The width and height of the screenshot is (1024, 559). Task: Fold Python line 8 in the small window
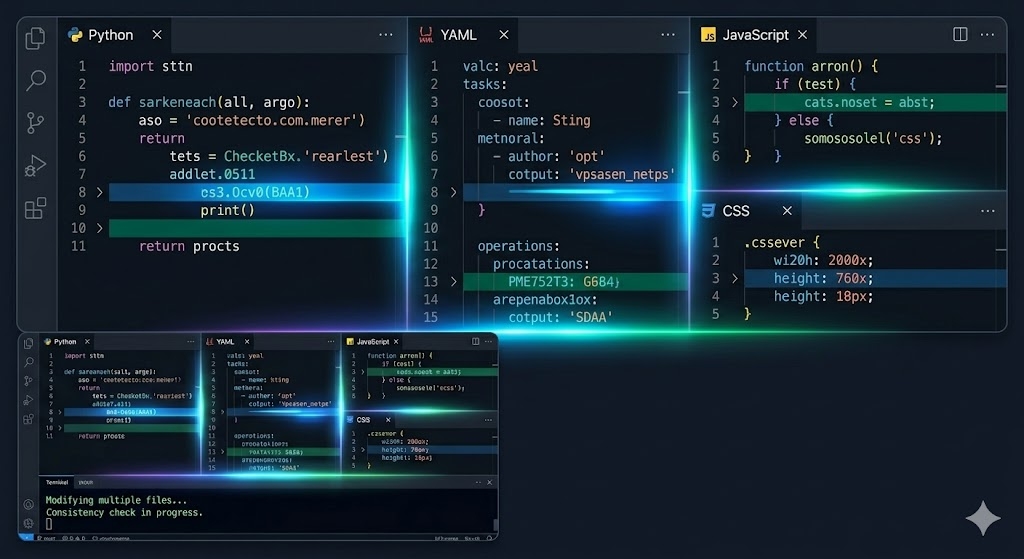(x=59, y=412)
